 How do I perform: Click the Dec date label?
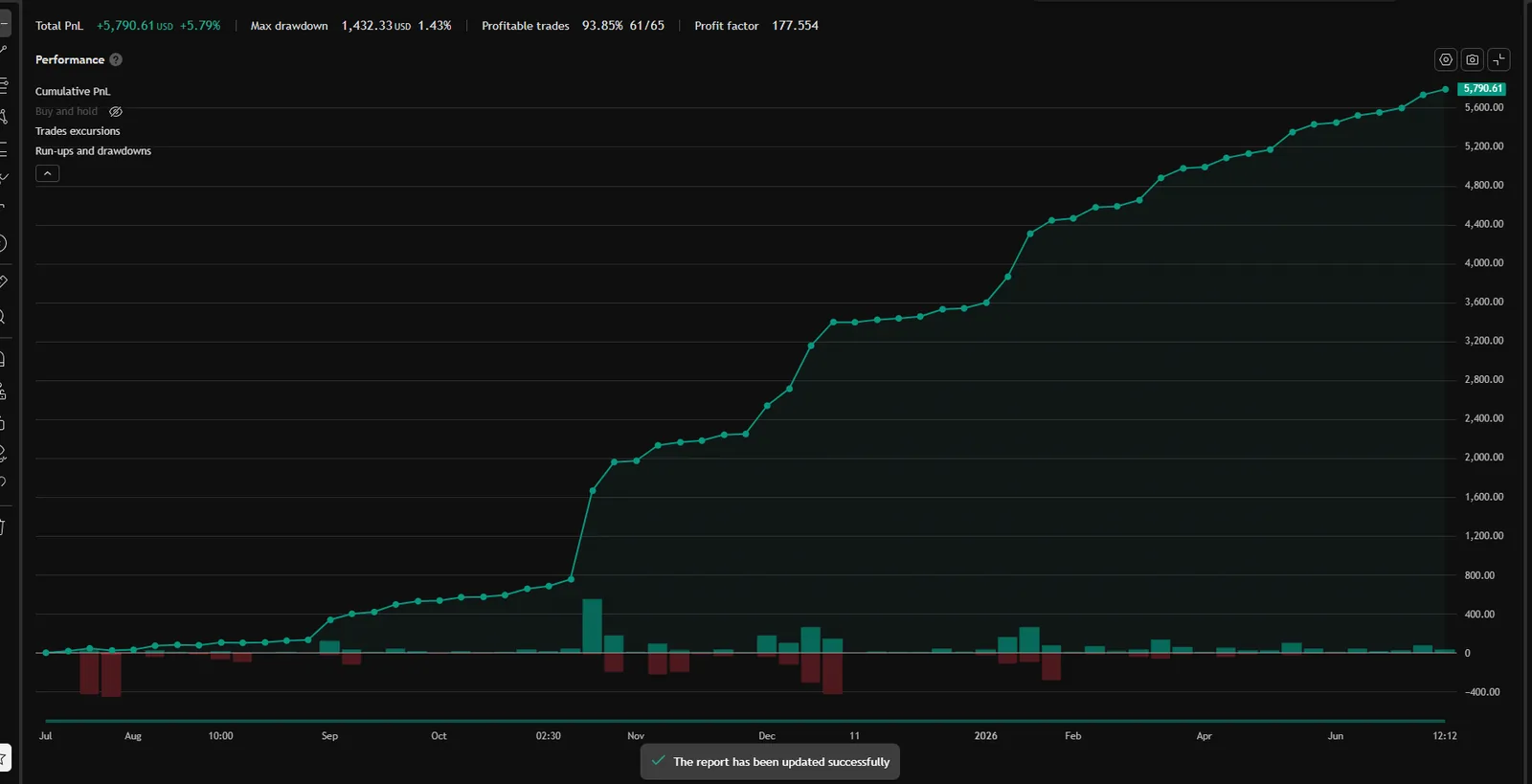[767, 736]
